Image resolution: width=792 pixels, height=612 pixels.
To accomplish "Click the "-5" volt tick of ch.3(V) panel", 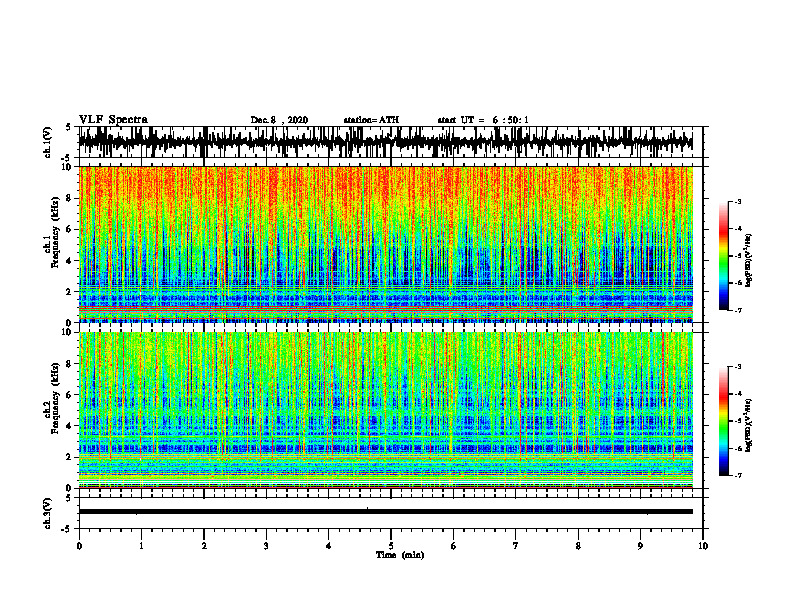I will pyautogui.click(x=67, y=529).
